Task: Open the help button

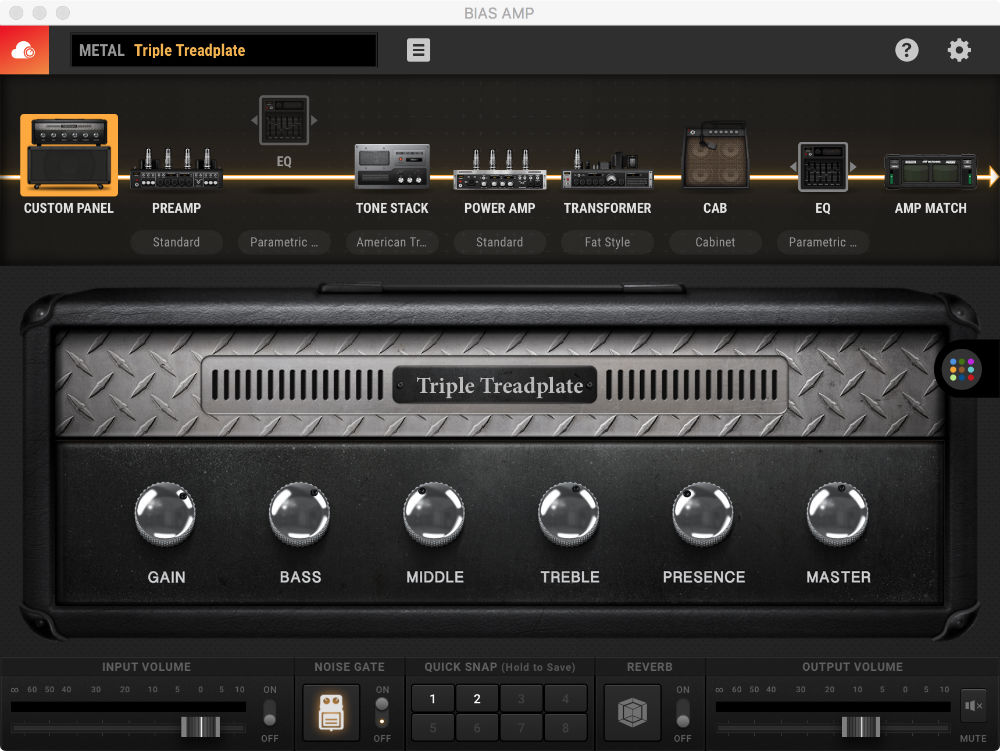Action: coord(907,49)
